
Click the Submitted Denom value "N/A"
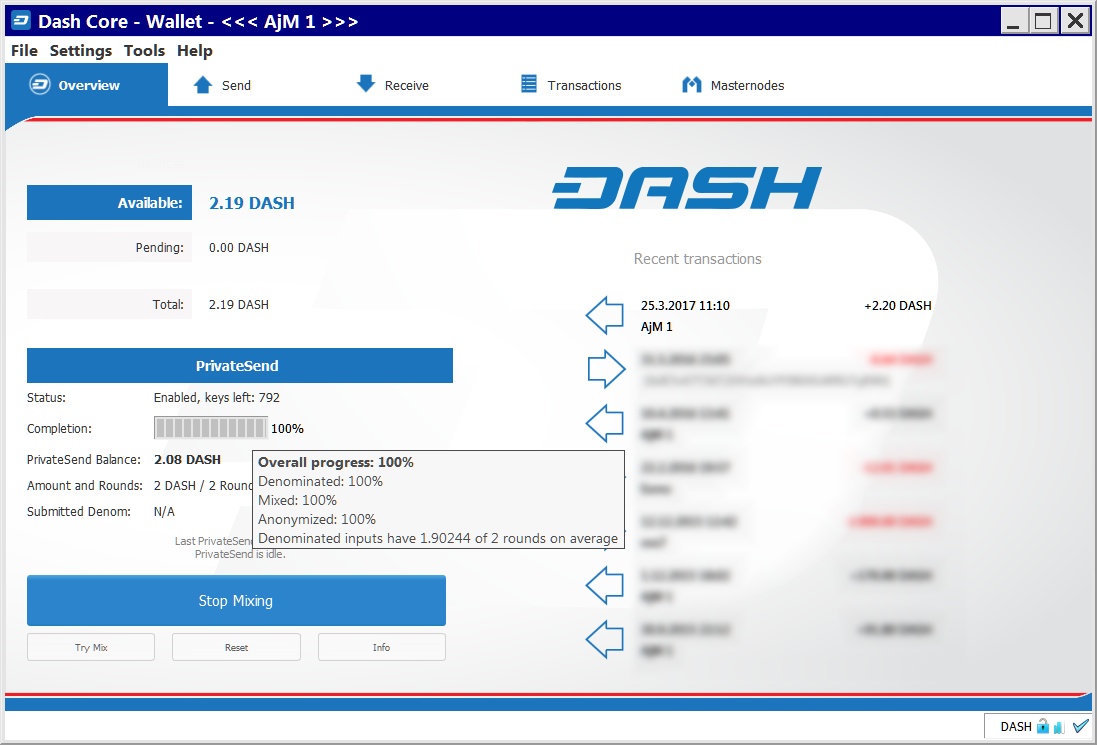(x=164, y=511)
